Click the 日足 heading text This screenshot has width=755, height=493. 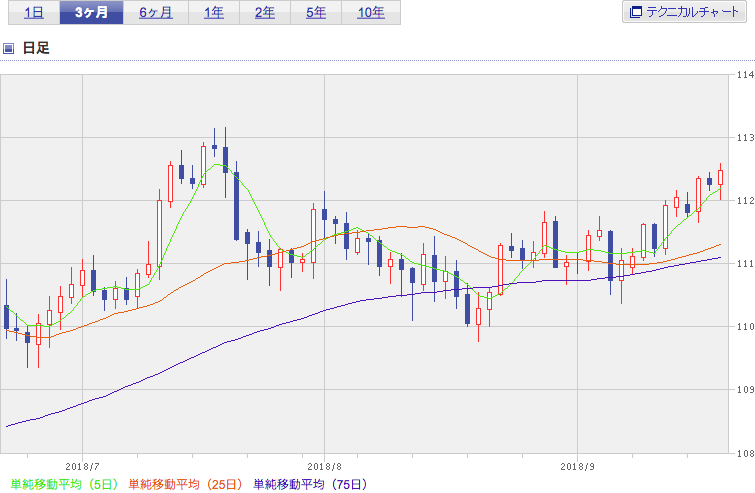[x=36, y=48]
